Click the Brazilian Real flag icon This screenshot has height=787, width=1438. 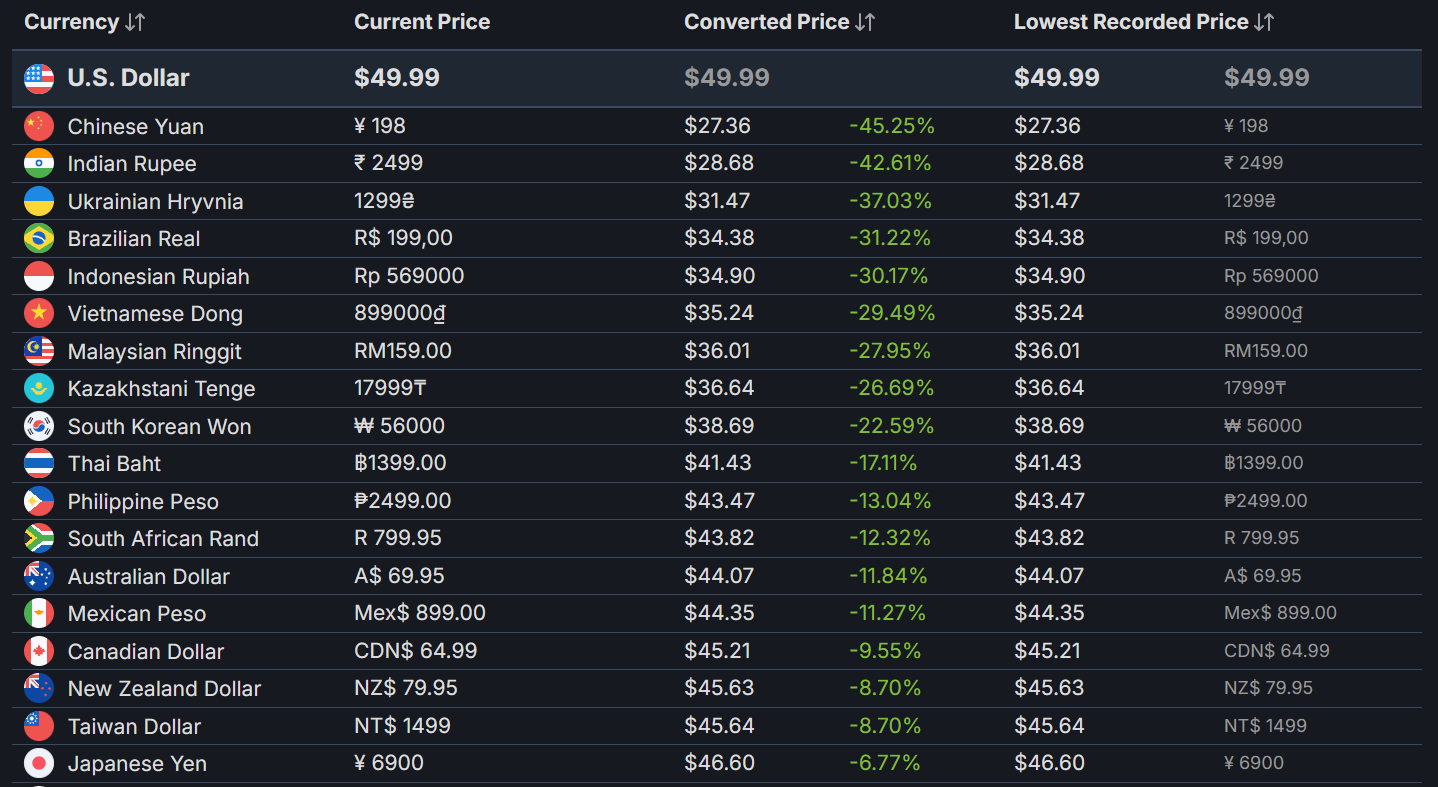coord(39,238)
